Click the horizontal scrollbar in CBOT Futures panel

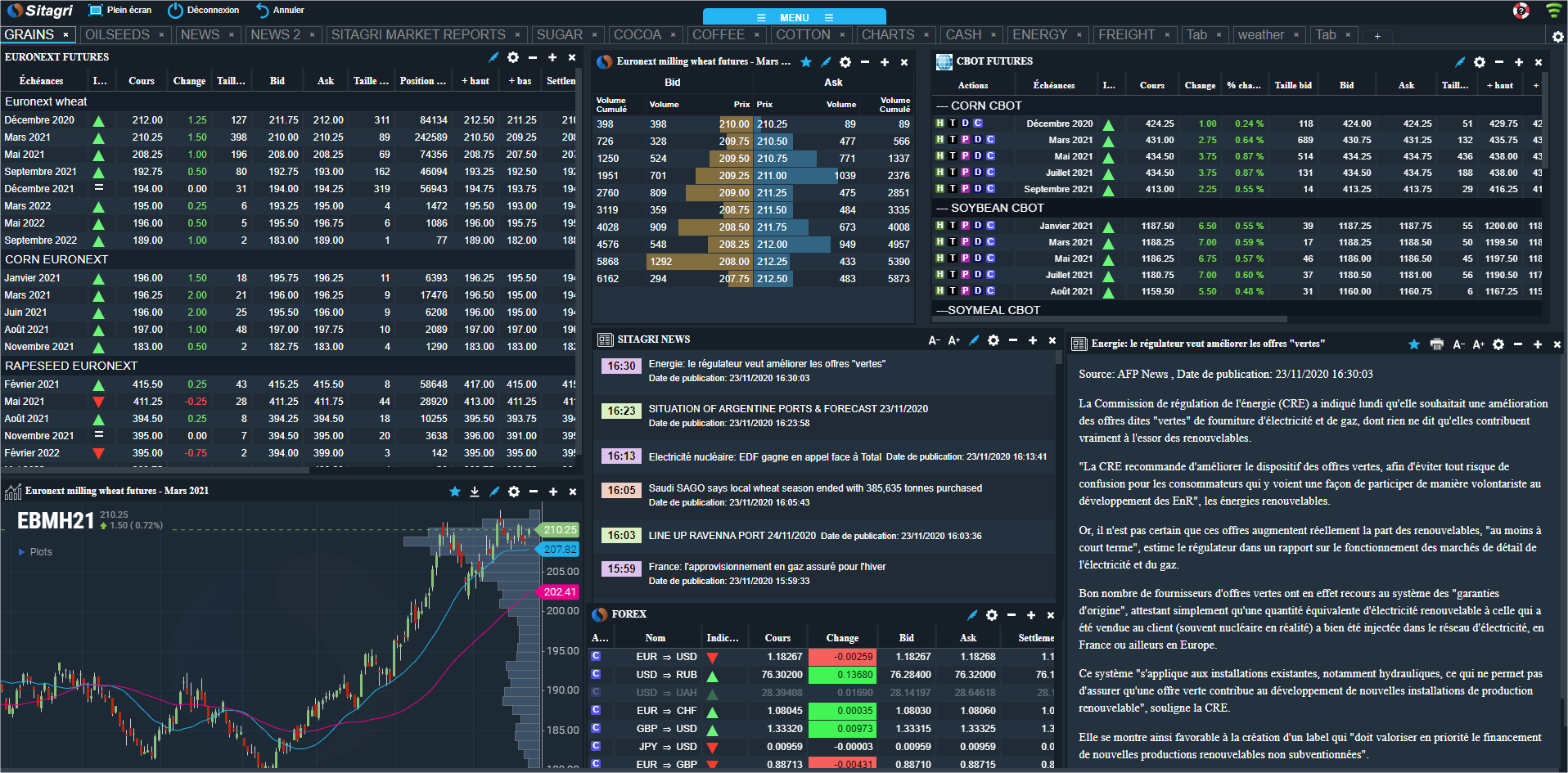(x=1110, y=319)
